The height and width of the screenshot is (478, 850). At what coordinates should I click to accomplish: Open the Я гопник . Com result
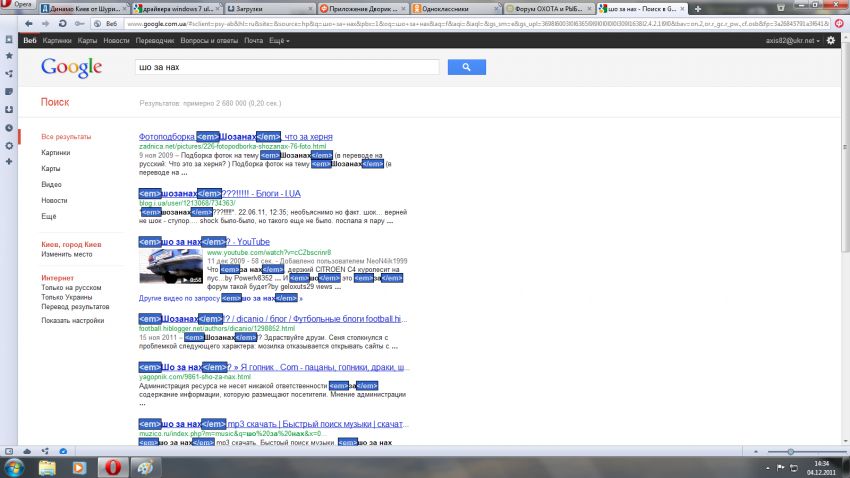coord(274,367)
